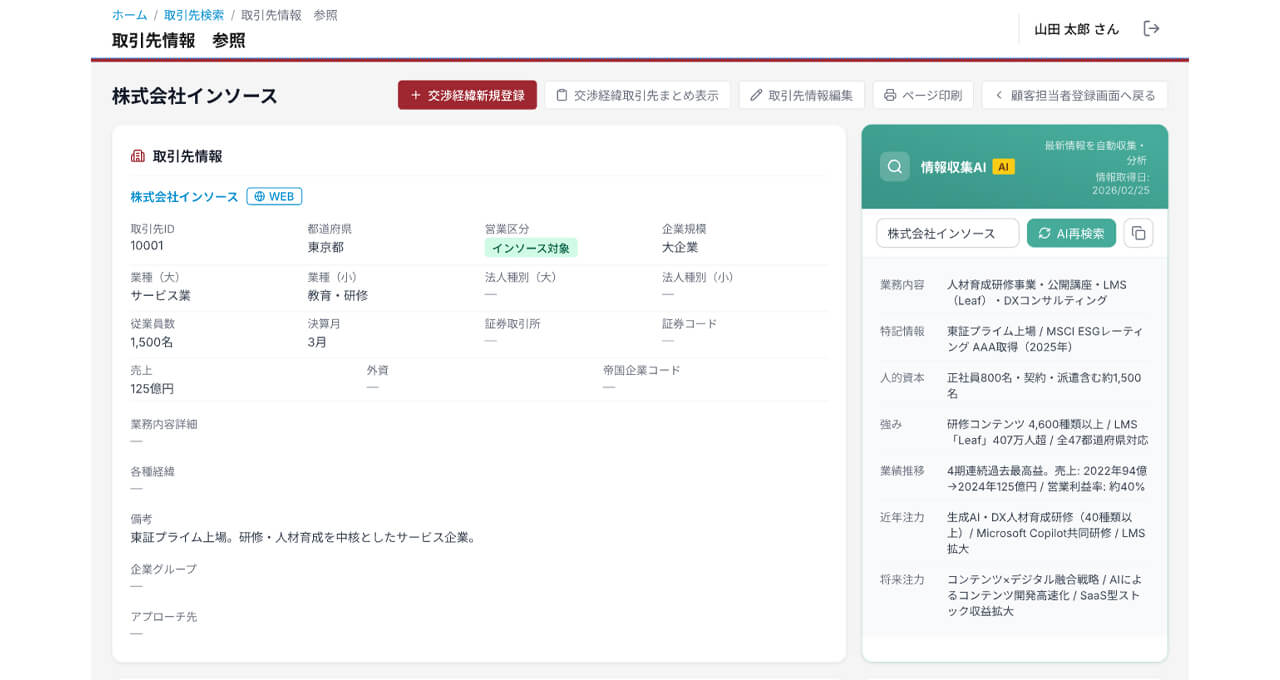Click the 山田 太郎 さん user name

coord(1075,29)
